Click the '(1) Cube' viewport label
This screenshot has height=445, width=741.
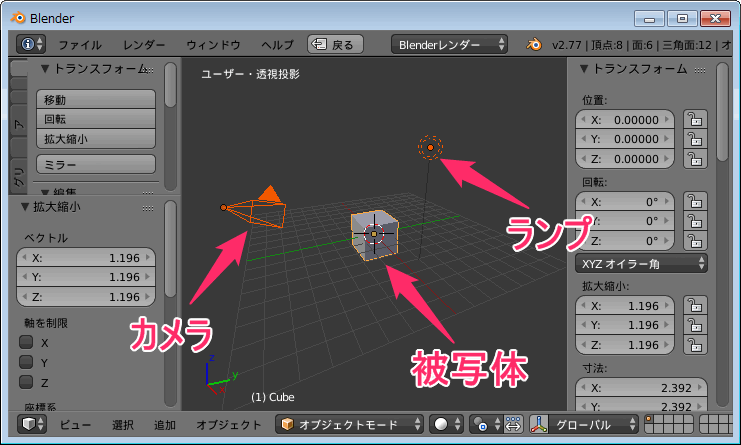point(273,397)
